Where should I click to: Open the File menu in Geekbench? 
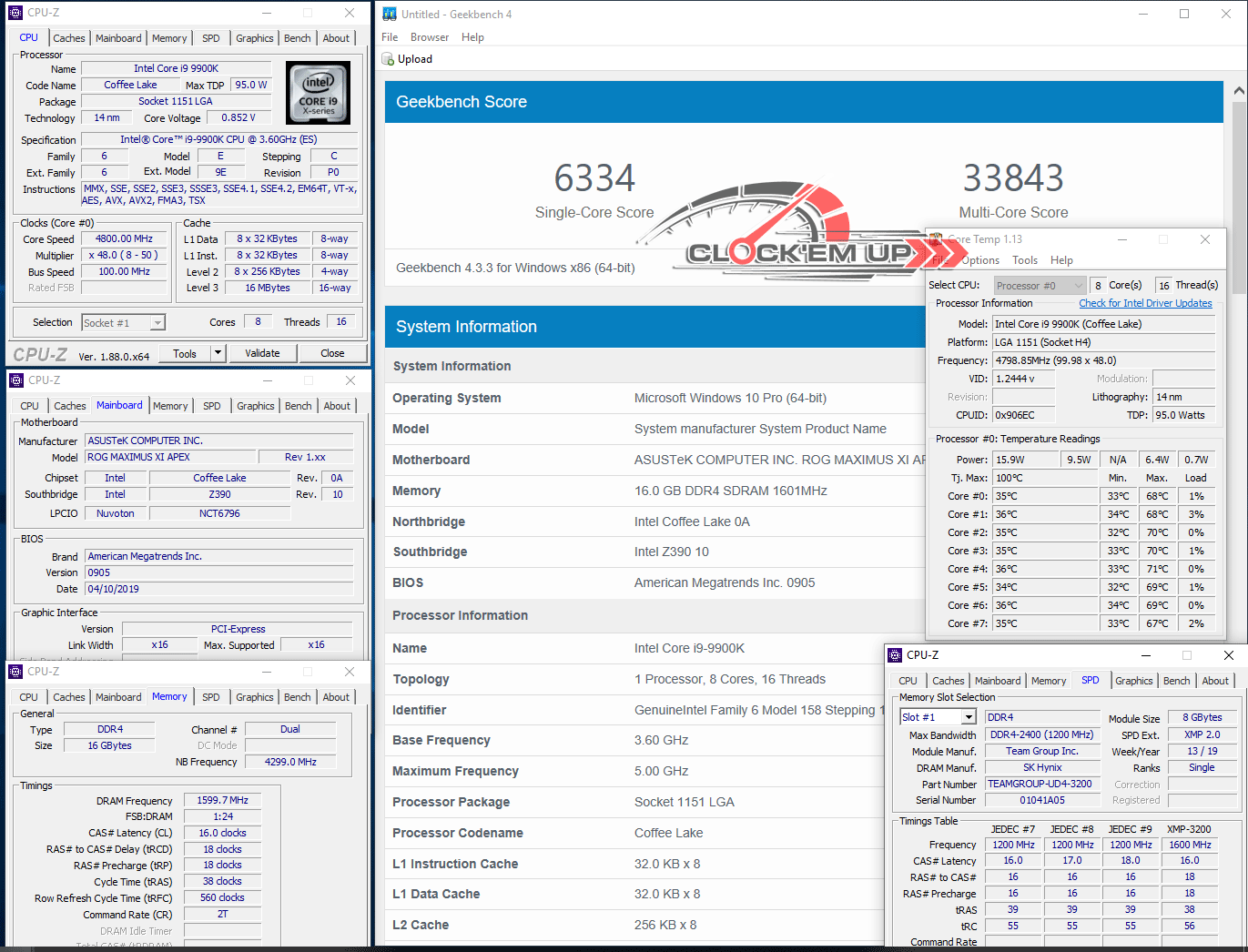point(390,37)
